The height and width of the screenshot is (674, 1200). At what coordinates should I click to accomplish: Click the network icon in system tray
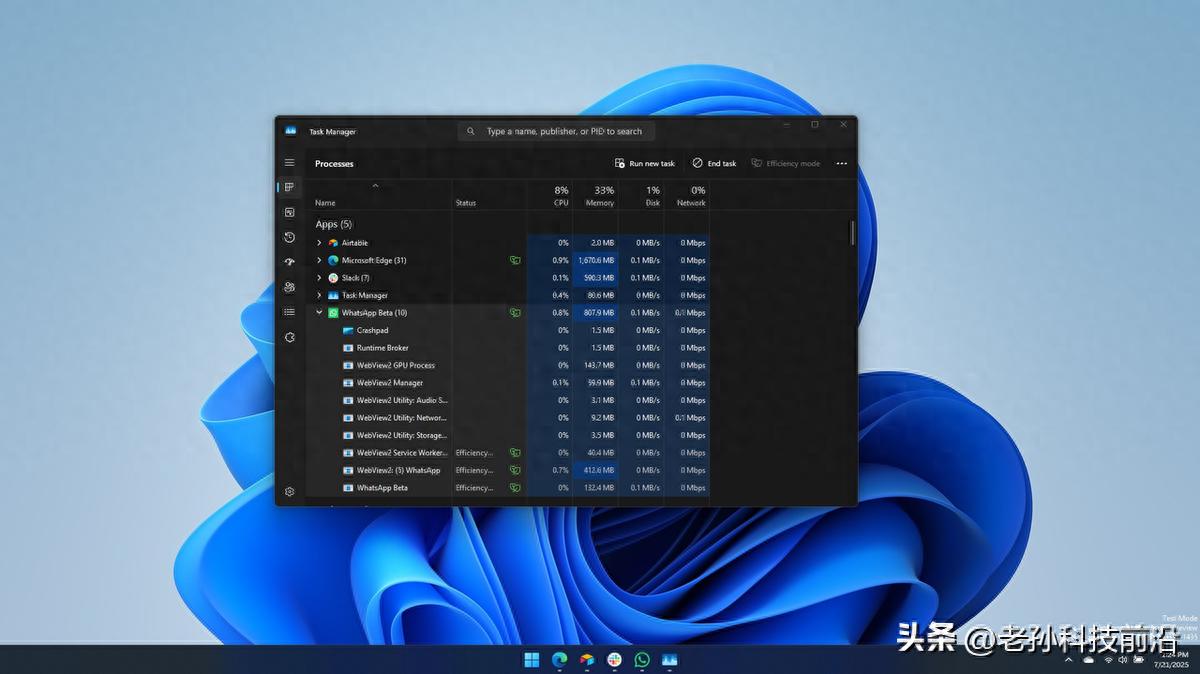1107,660
